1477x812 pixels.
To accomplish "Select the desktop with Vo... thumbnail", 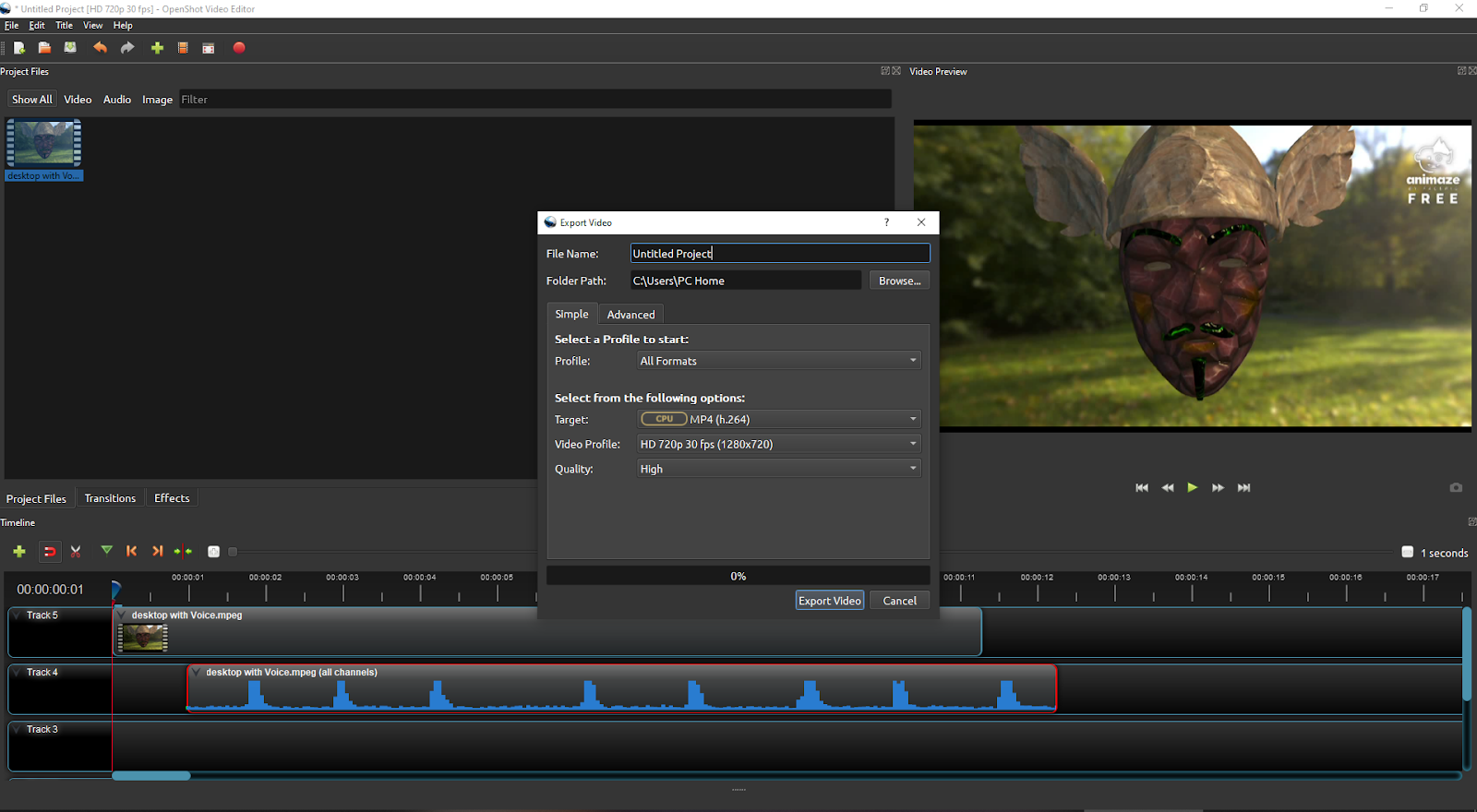I will tap(44, 150).
